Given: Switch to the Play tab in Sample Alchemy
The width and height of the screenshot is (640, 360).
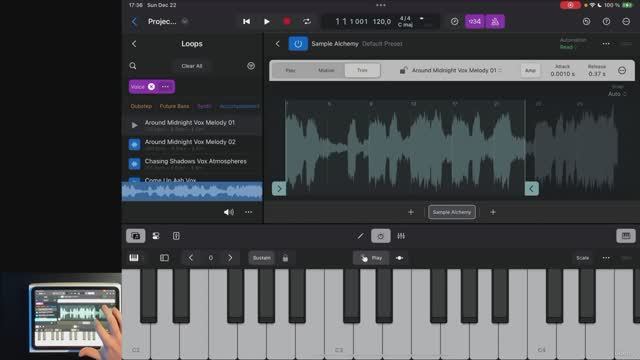Looking at the screenshot, I should pyautogui.click(x=291, y=70).
